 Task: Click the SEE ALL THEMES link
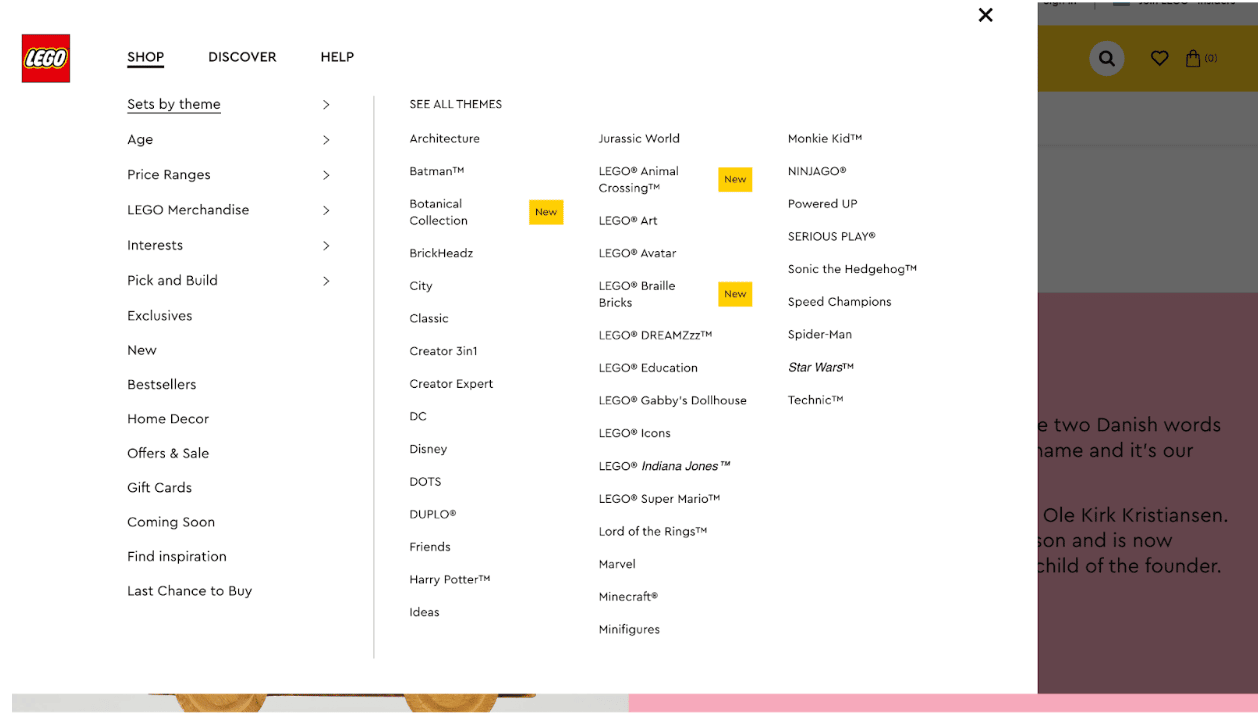click(x=455, y=104)
